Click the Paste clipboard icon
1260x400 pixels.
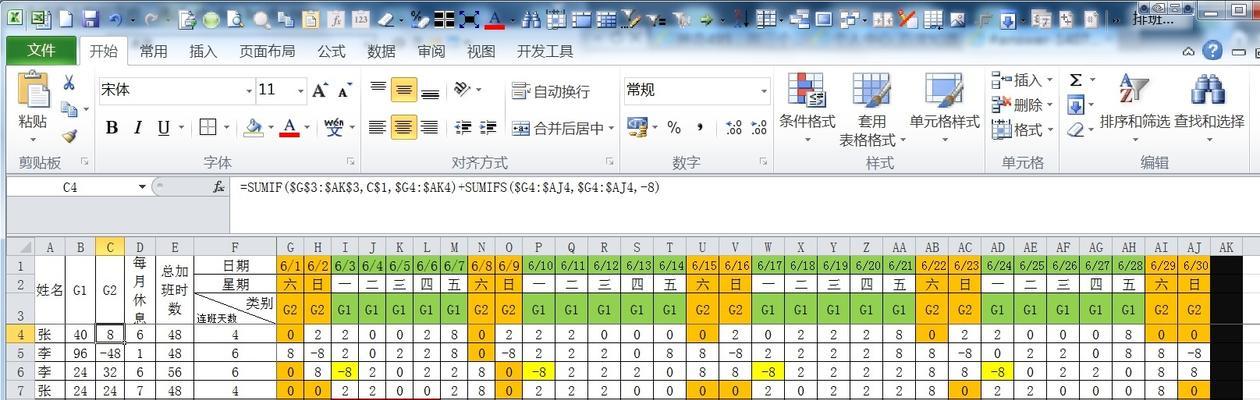(x=32, y=90)
